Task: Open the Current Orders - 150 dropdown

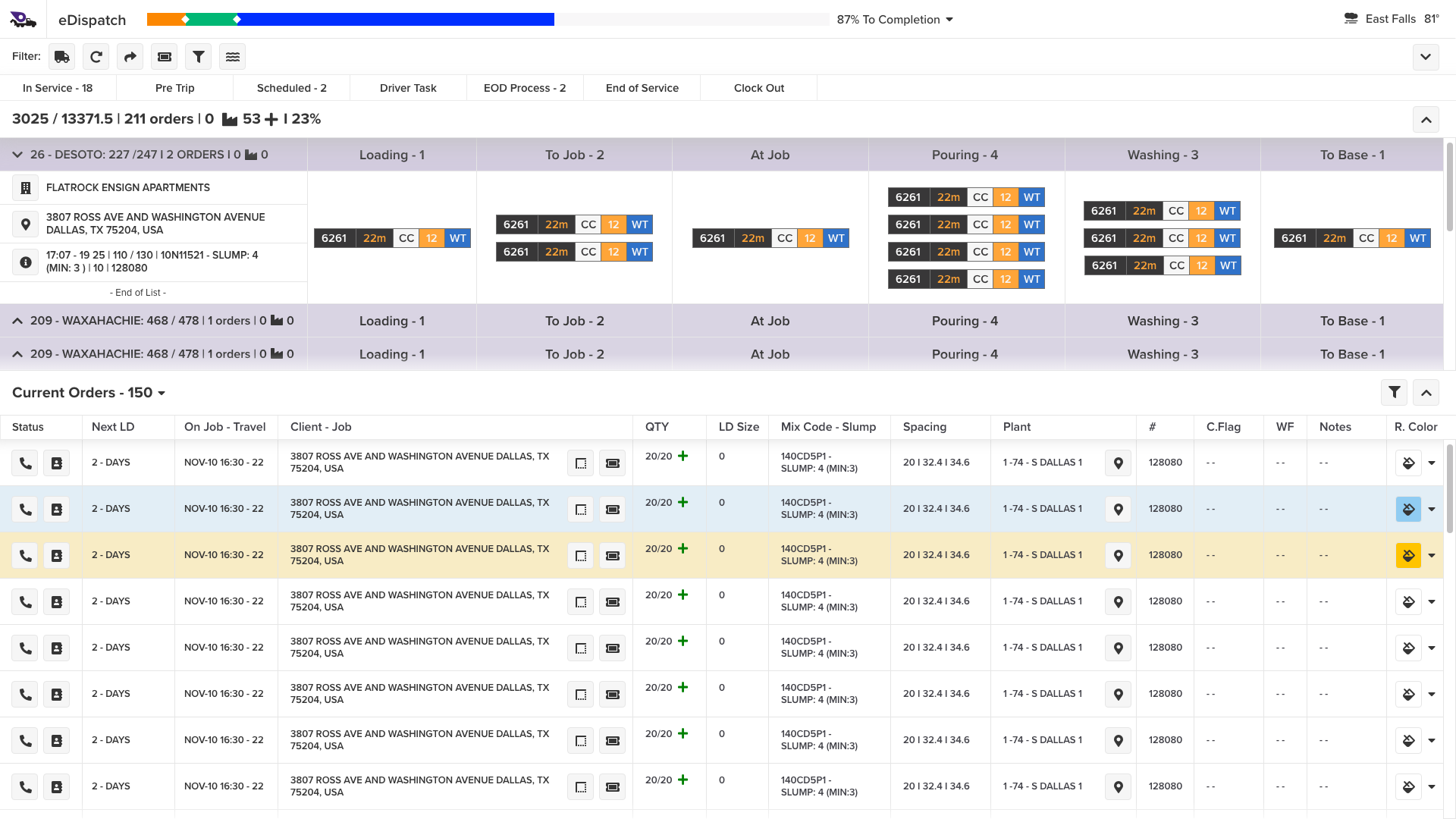Action: tap(162, 393)
